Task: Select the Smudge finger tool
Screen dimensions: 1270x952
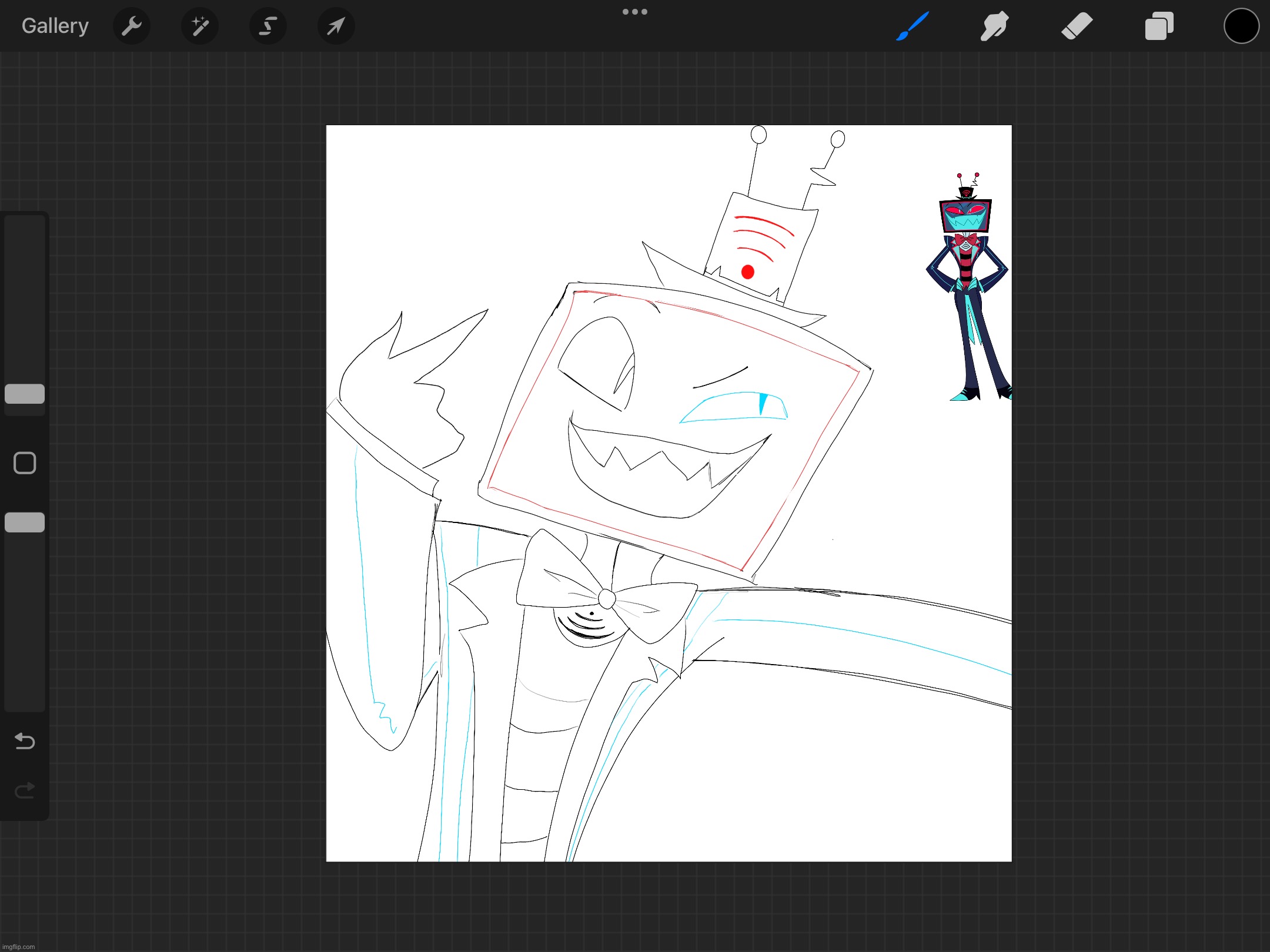Action: (x=994, y=26)
